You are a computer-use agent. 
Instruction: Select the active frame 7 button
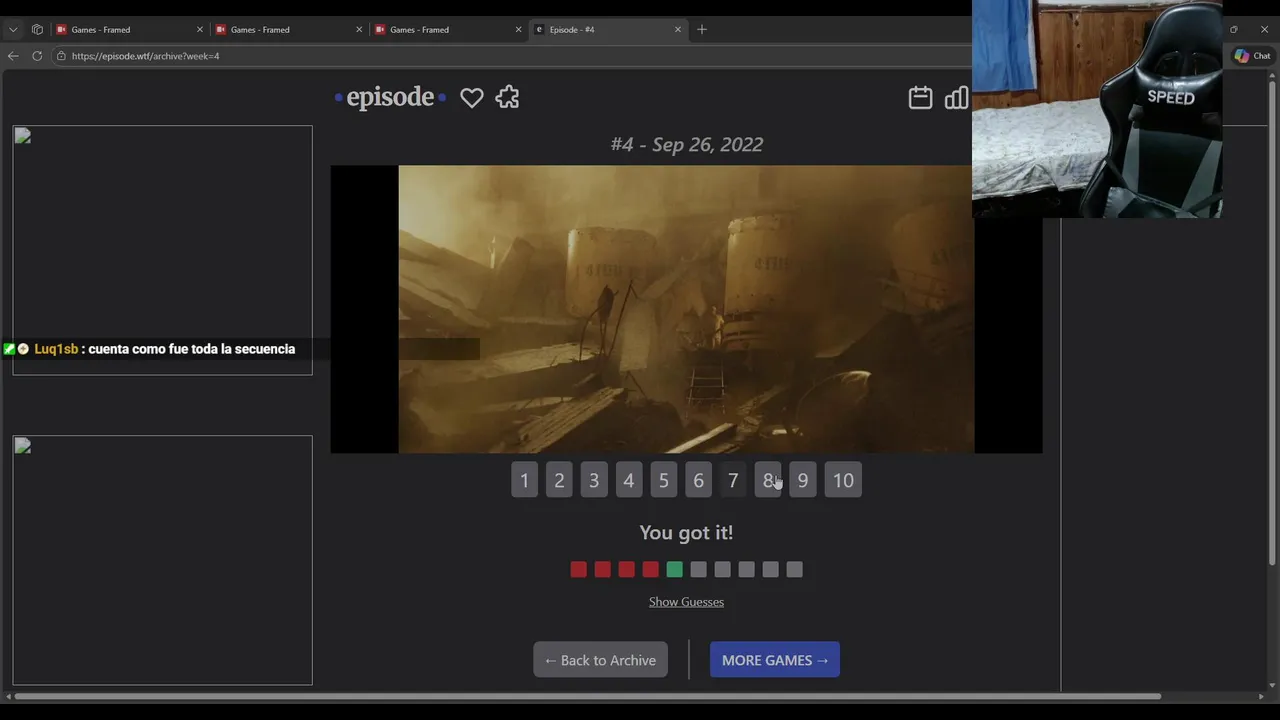733,480
